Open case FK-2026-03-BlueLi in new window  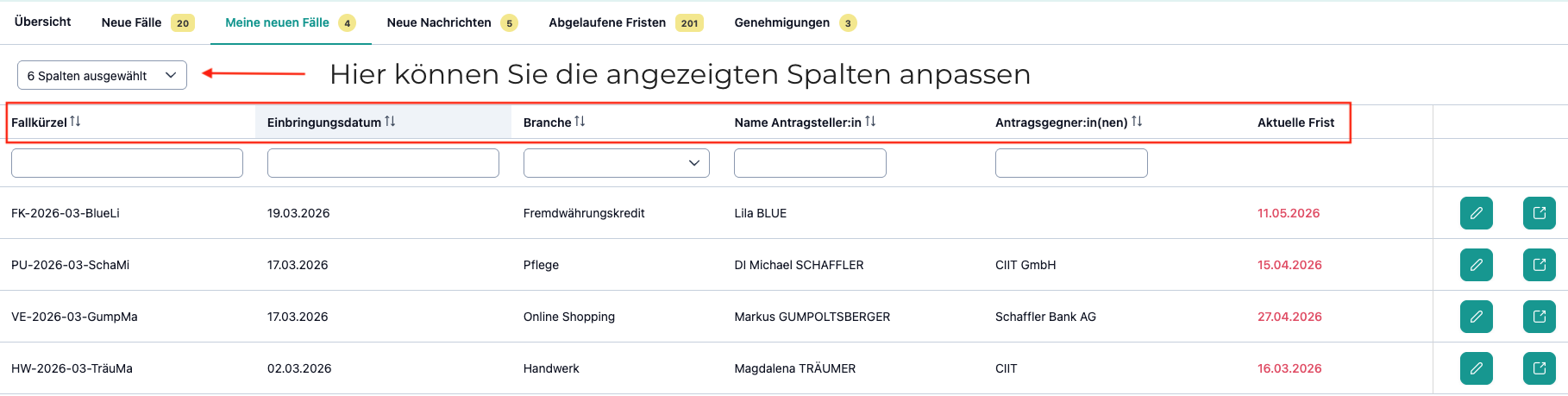click(1539, 213)
